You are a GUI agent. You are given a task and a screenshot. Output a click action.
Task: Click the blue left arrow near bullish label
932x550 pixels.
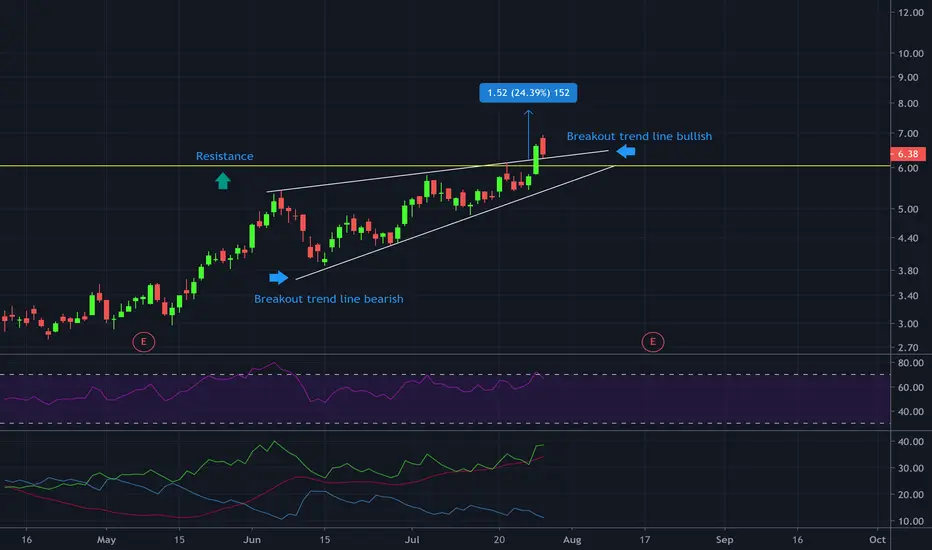tap(626, 152)
